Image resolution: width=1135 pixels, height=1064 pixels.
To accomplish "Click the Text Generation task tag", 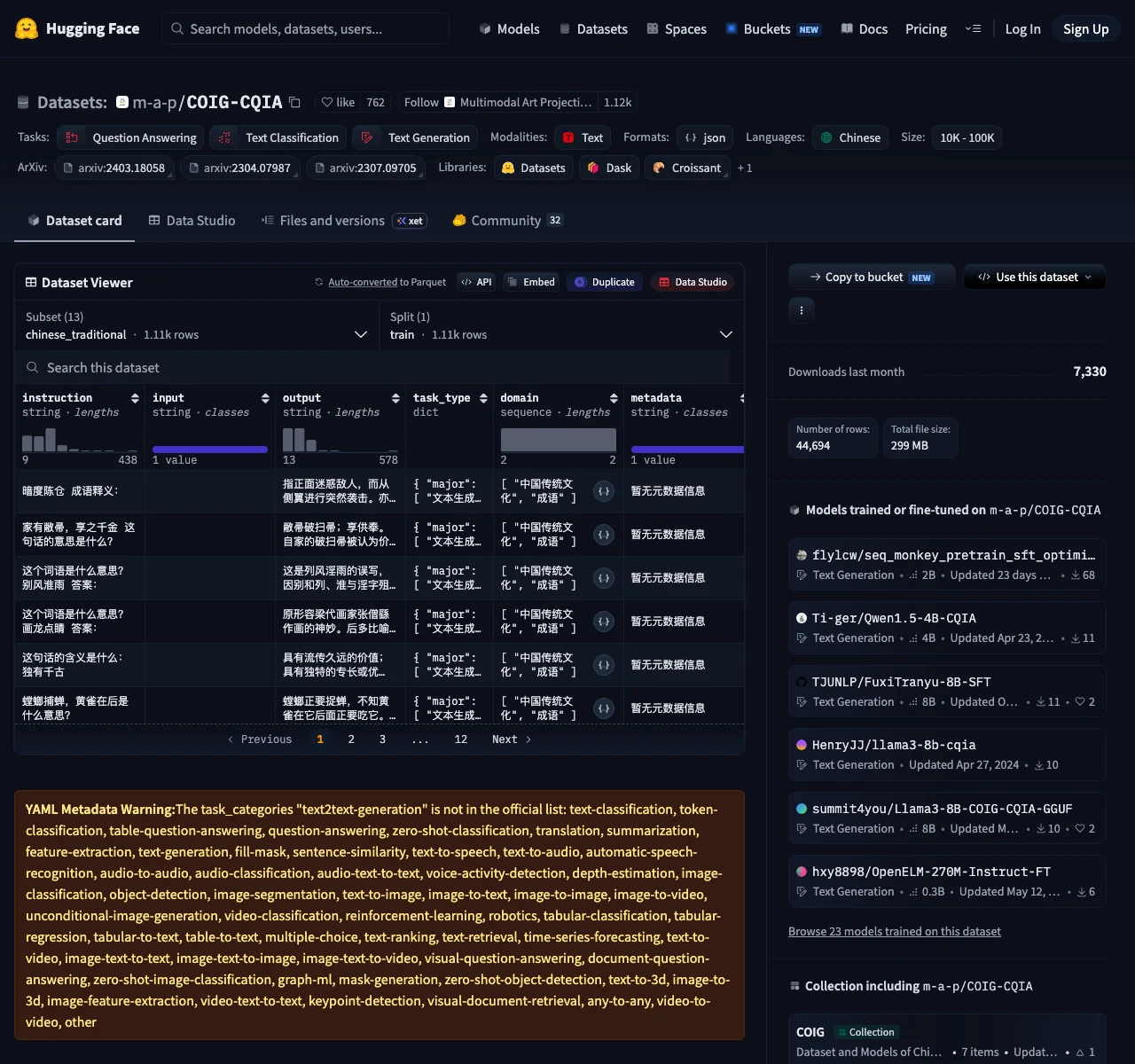I will (x=415, y=137).
